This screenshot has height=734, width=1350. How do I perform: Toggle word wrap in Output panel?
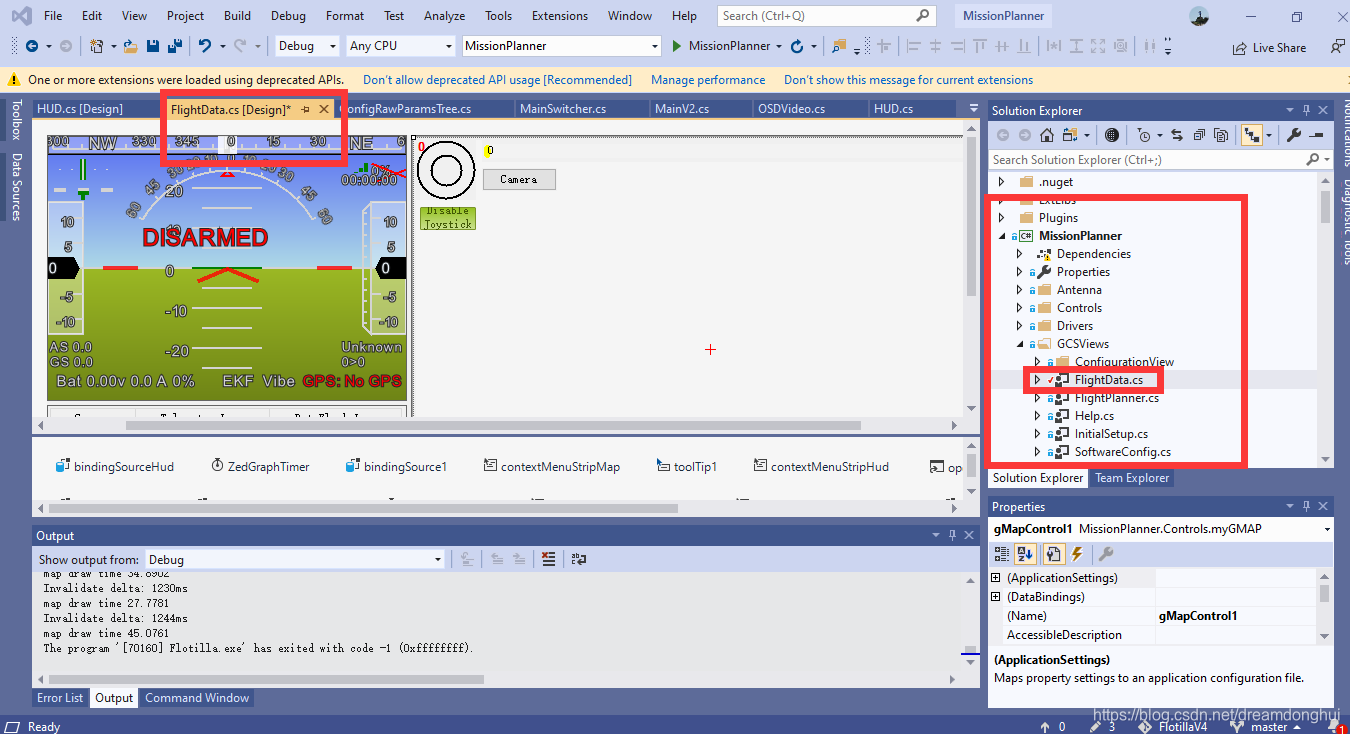[578, 559]
